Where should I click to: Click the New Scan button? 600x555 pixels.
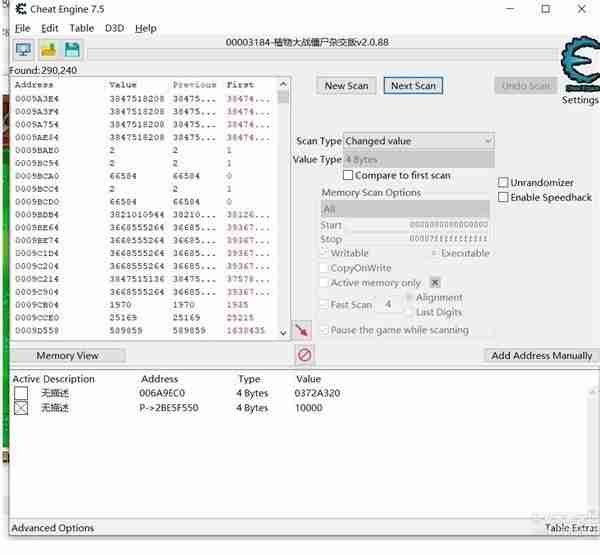(x=346, y=86)
